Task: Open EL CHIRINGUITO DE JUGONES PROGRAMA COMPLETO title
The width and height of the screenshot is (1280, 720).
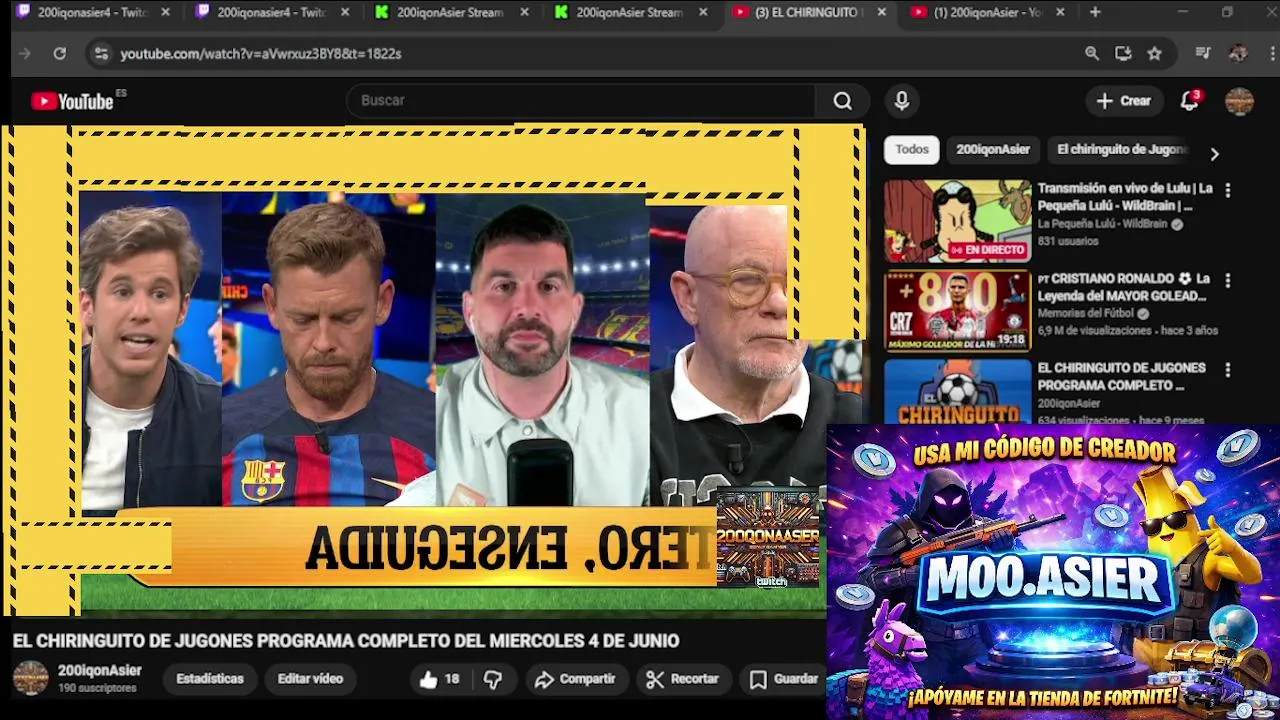Action: [1121, 376]
